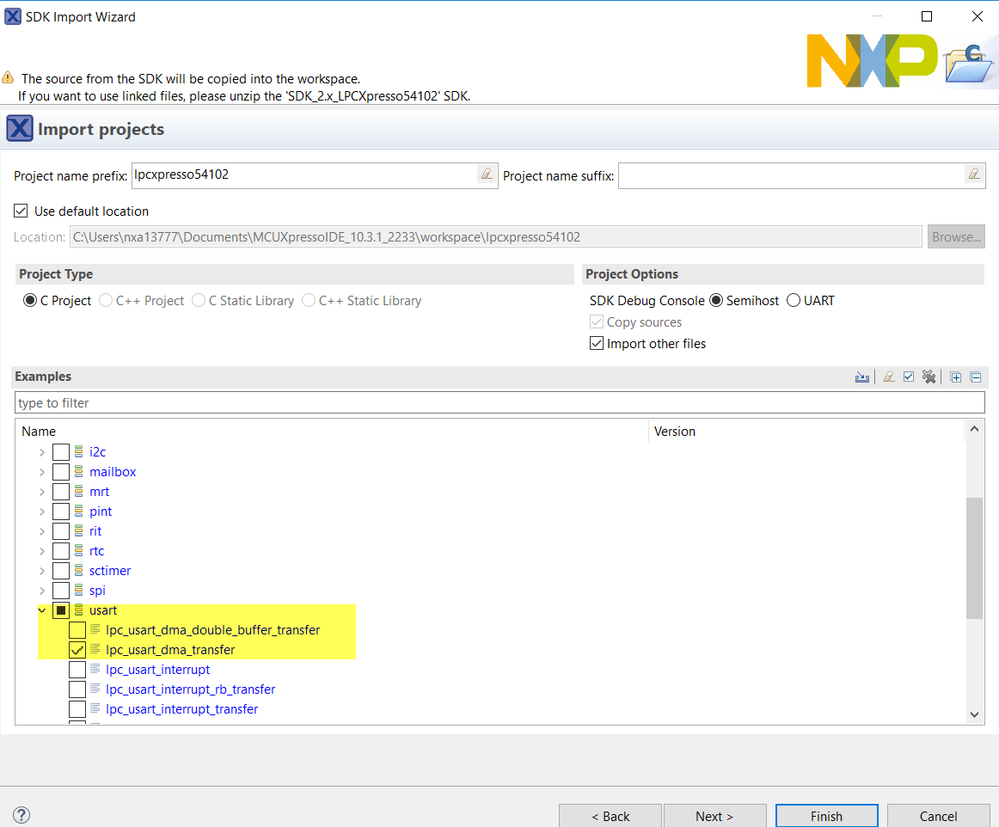Clear the project name prefix with eraser icon
Viewport: 999px width, 827px height.
487,174
